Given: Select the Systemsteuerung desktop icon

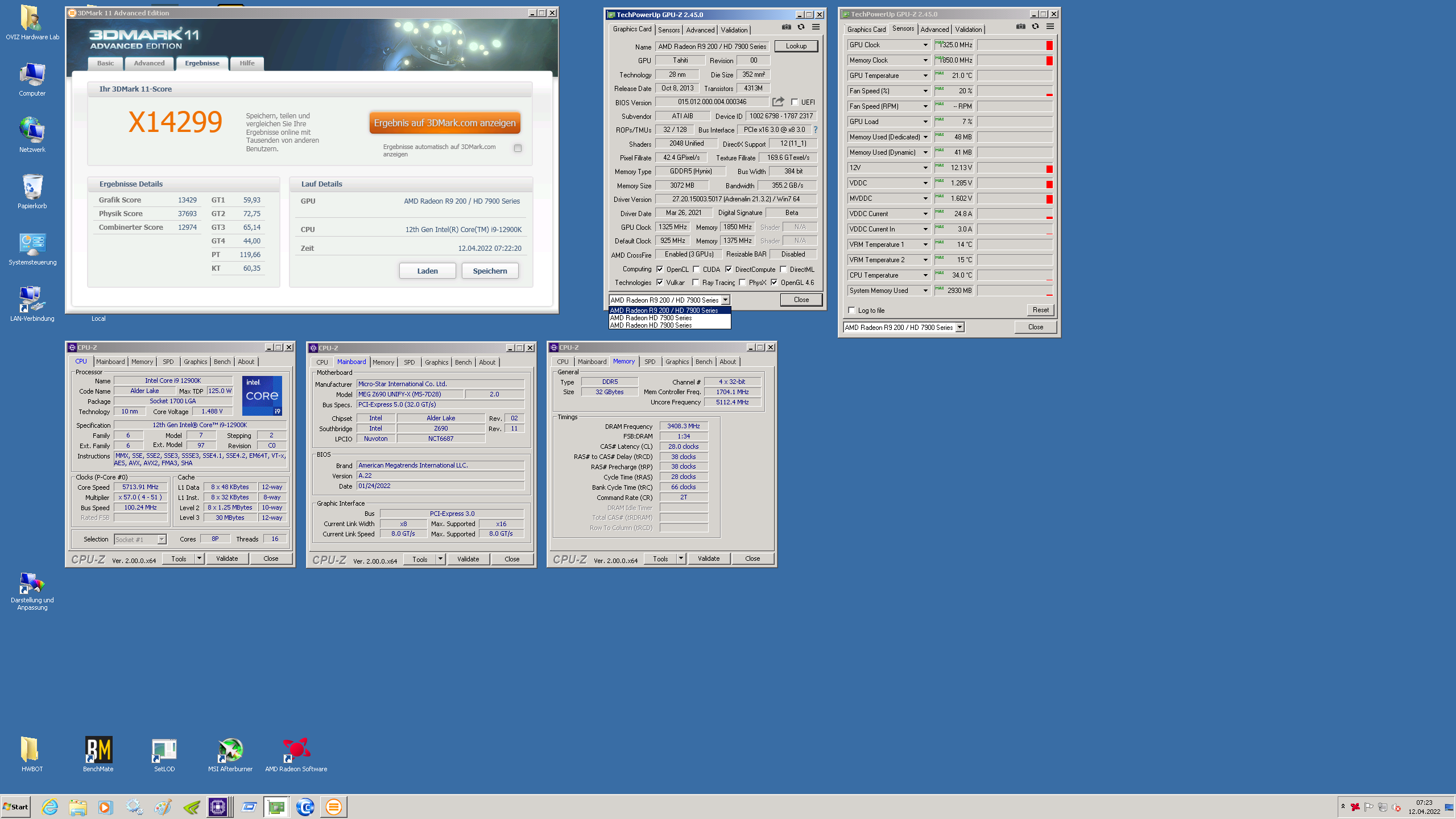Looking at the screenshot, I should pos(32,249).
